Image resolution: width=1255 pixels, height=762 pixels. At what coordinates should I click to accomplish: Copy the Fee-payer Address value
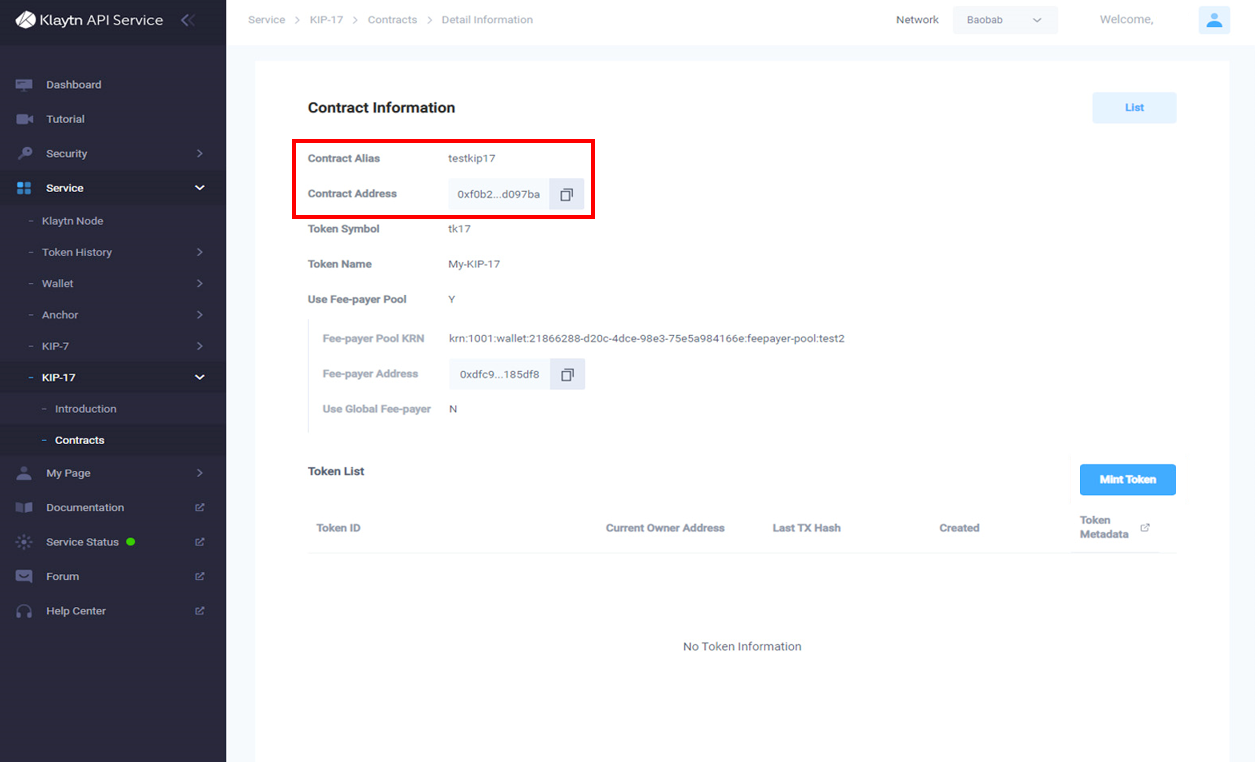[567, 374]
